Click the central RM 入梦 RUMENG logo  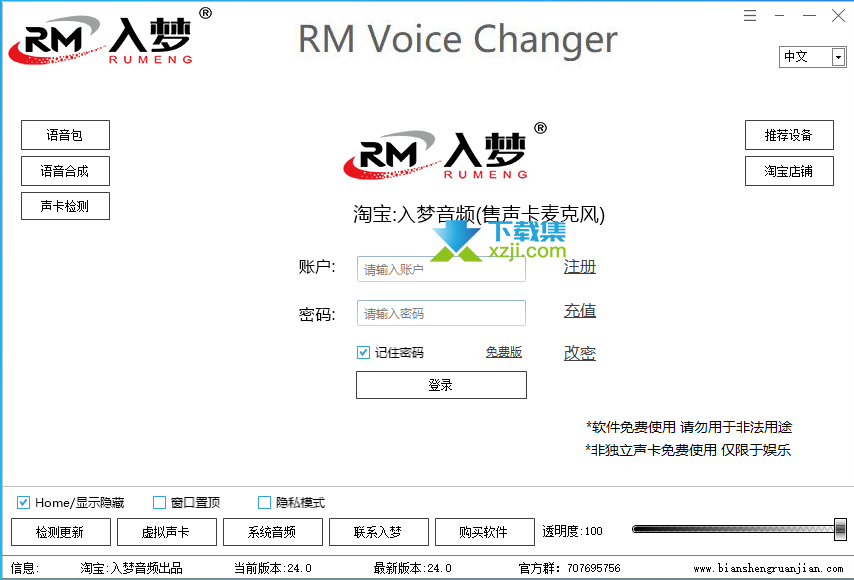(x=445, y=151)
